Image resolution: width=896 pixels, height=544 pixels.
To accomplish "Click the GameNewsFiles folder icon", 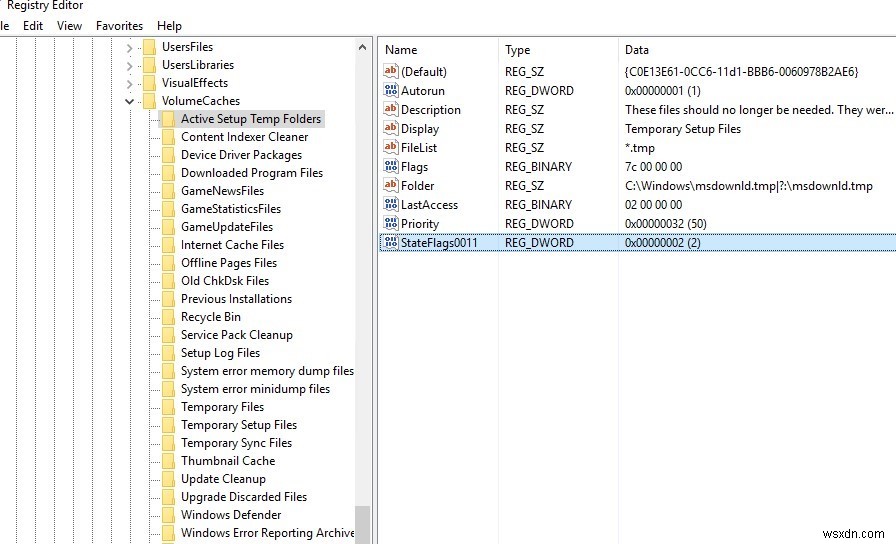I will tap(168, 191).
